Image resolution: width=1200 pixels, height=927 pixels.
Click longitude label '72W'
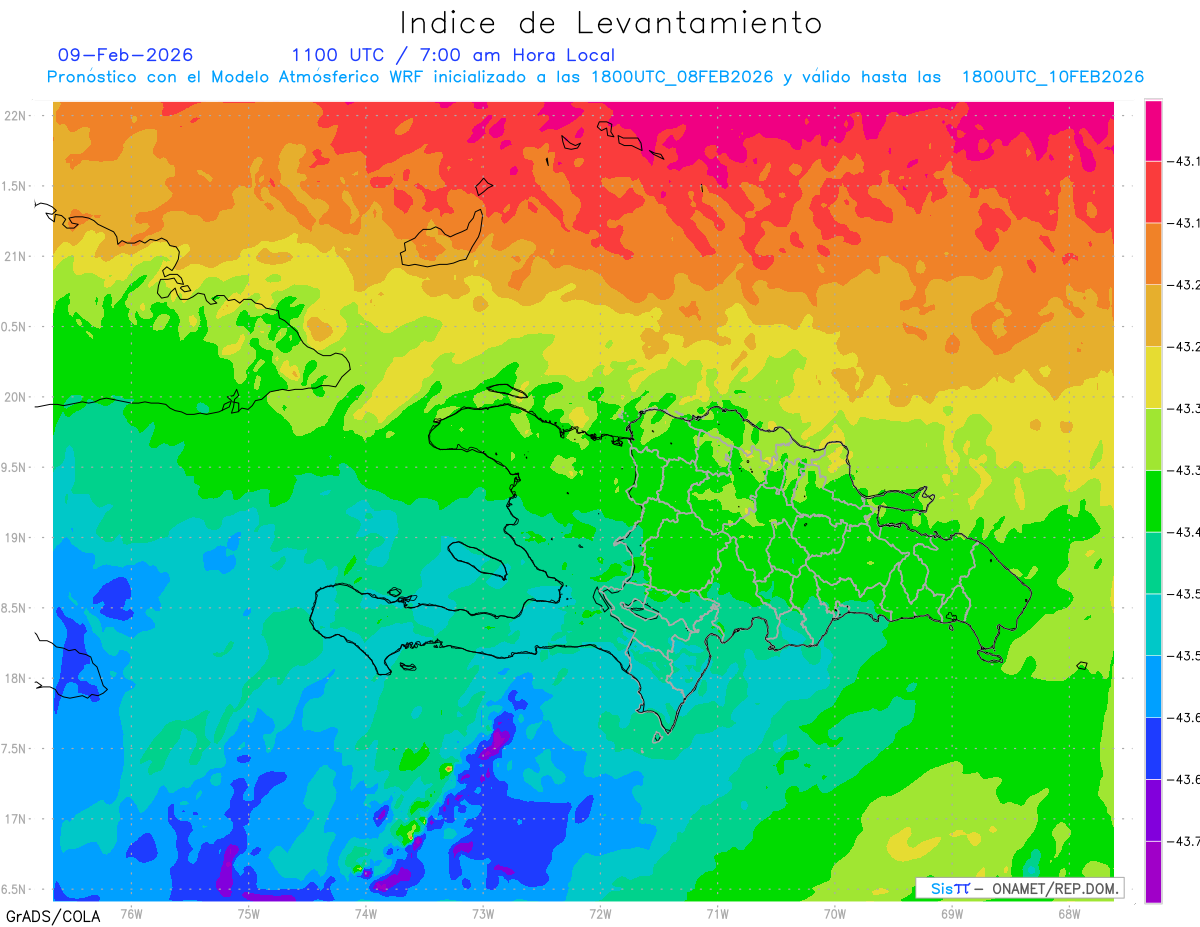[600, 912]
